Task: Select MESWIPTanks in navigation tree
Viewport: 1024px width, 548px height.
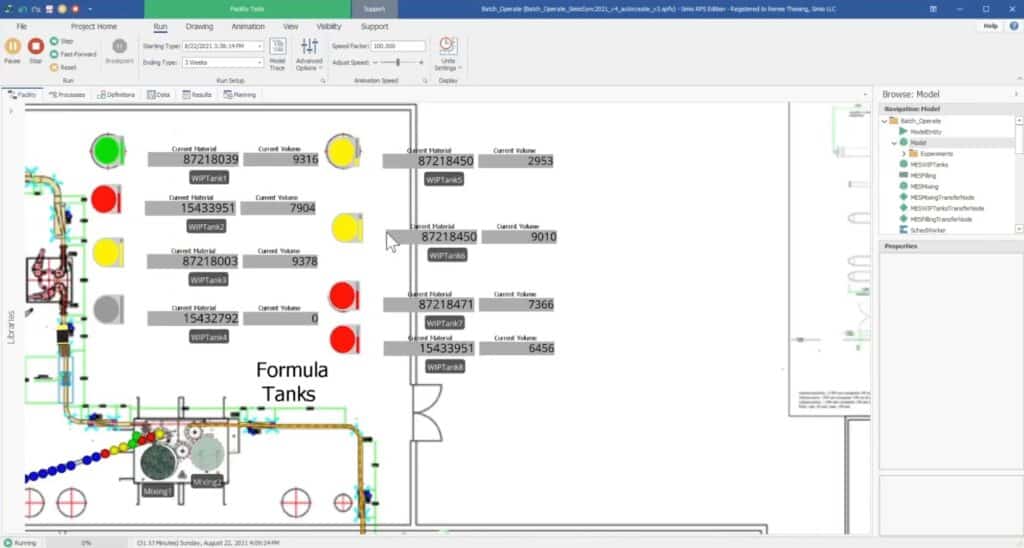Action: tap(929, 165)
